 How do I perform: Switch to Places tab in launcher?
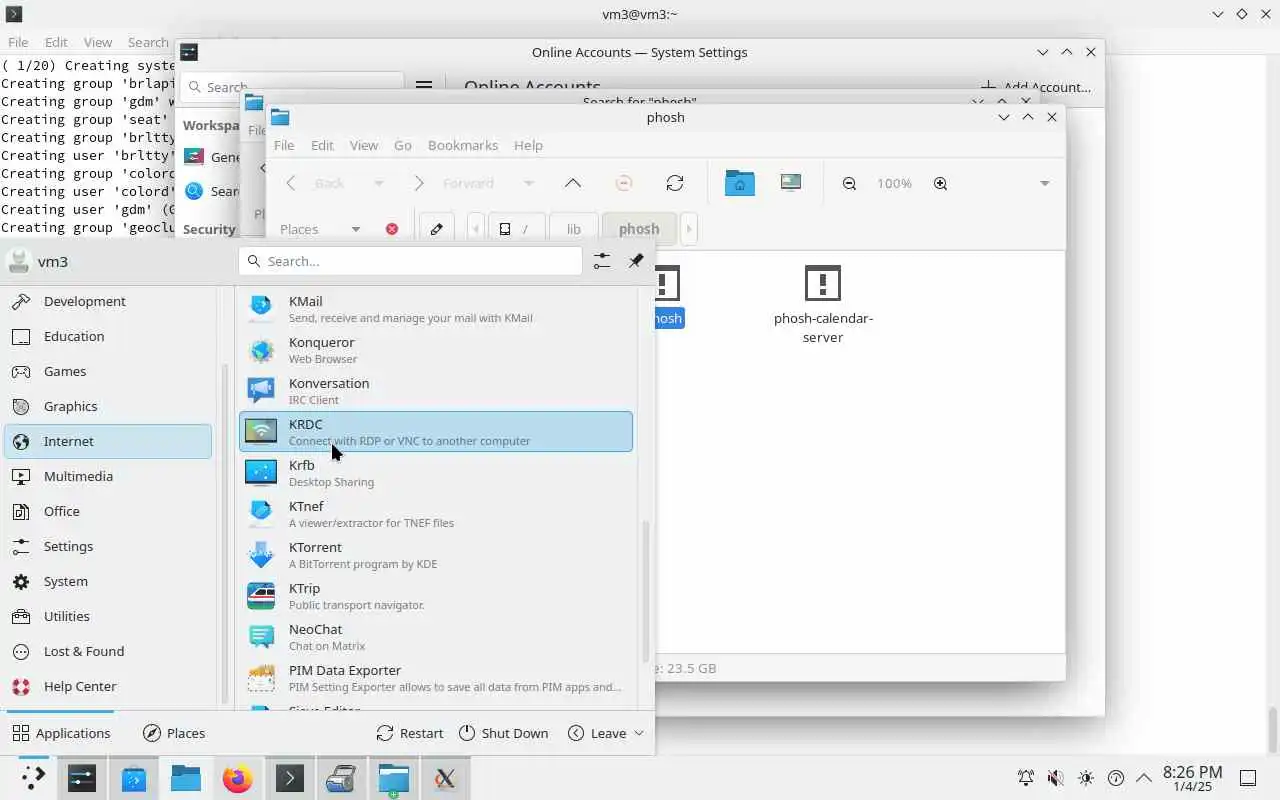click(174, 733)
